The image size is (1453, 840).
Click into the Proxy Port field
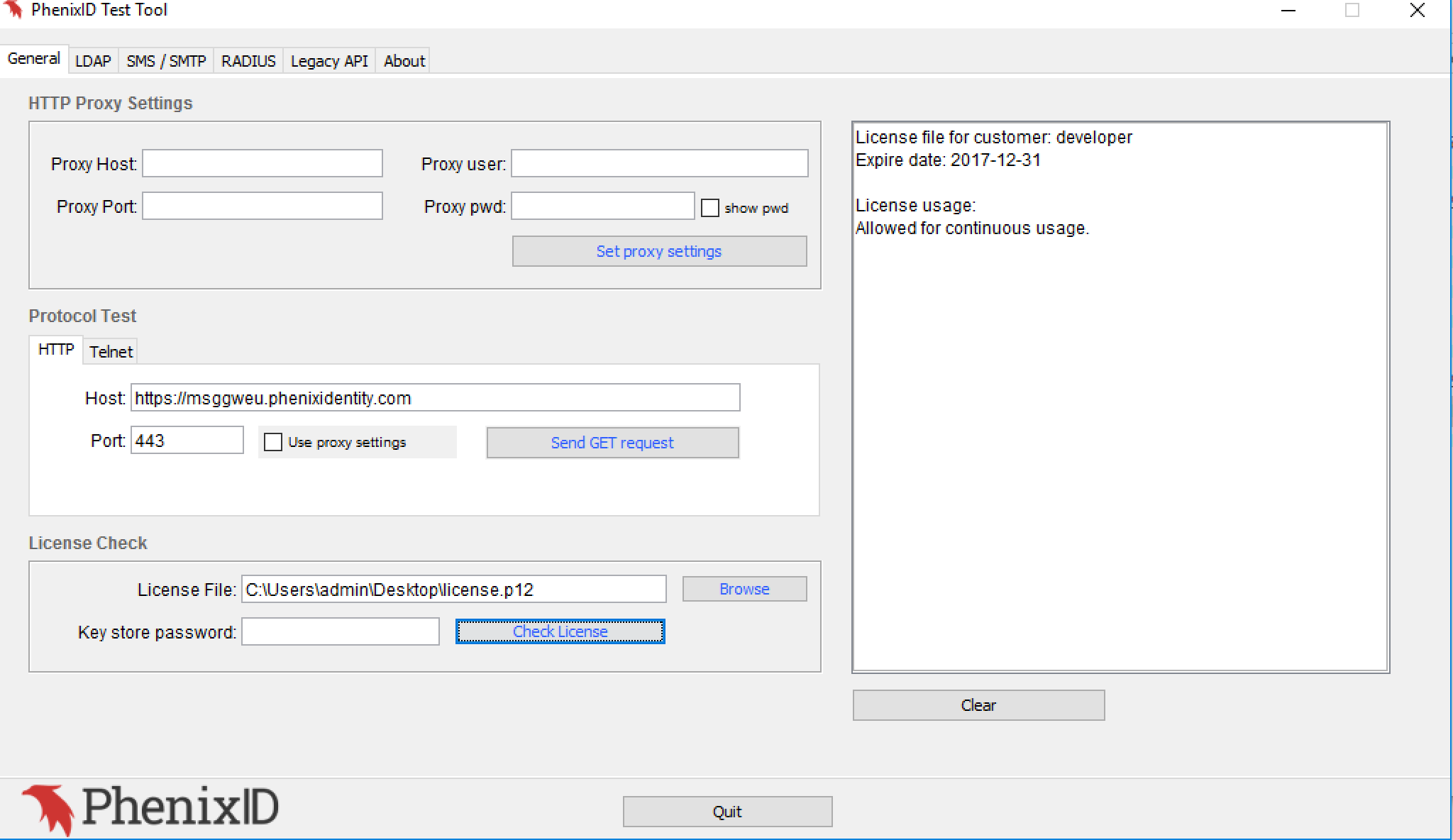[263, 206]
